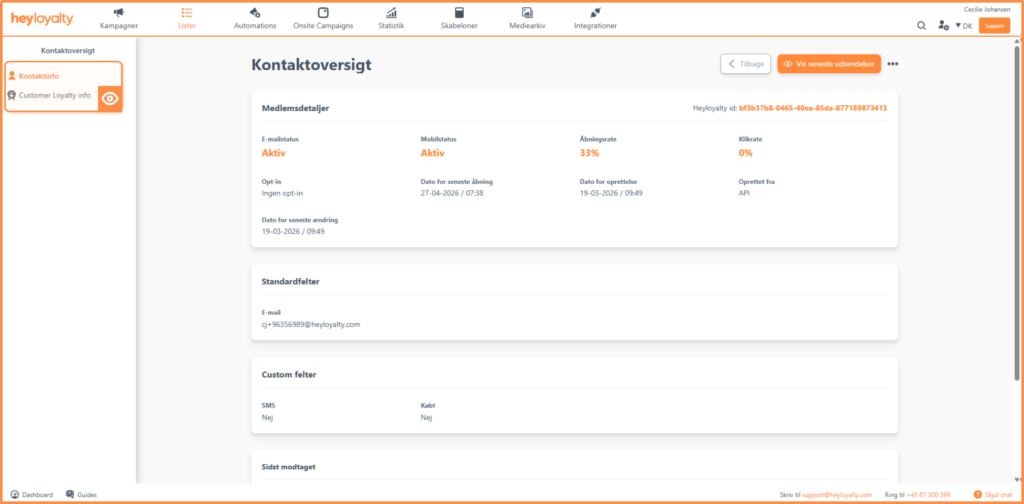Go to Lister menu item
This screenshot has width=1024, height=504.
click(x=187, y=26)
